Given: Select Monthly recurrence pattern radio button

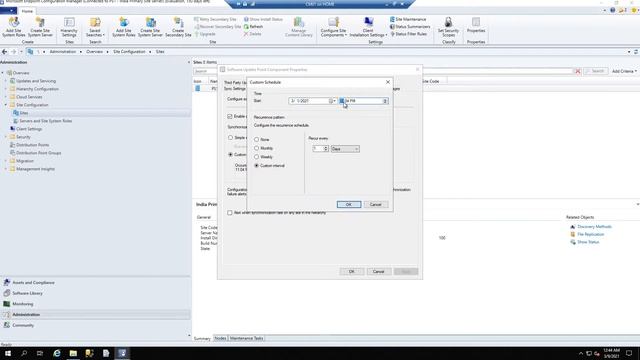Looking at the screenshot, I should tap(256, 148).
